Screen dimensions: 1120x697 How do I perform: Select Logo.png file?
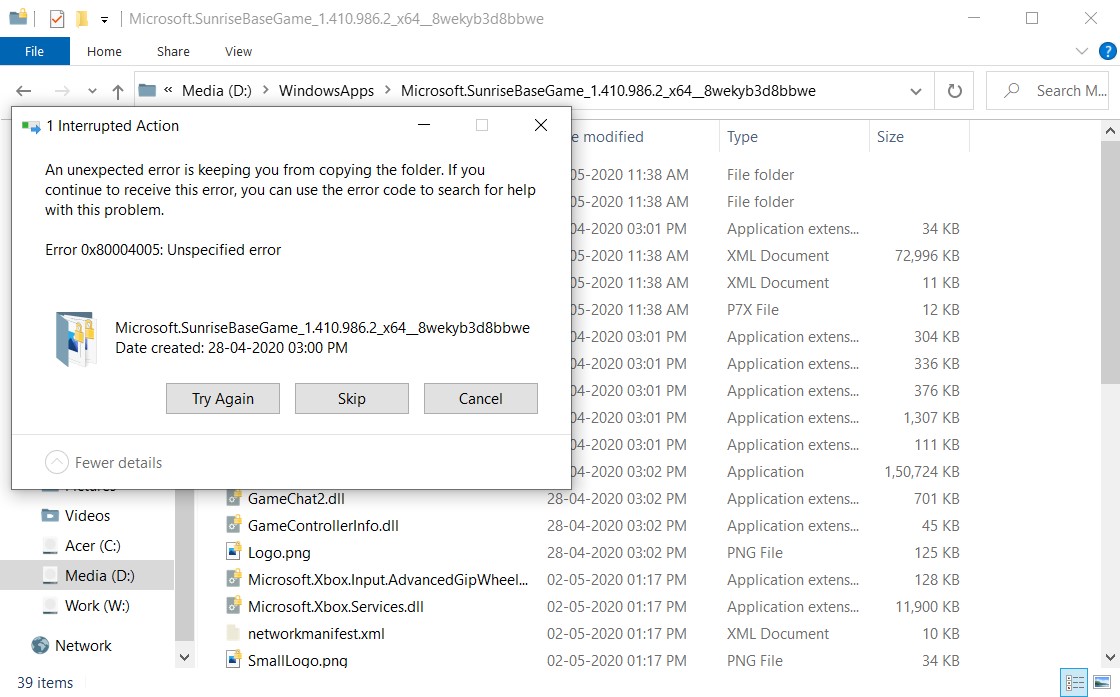point(279,553)
